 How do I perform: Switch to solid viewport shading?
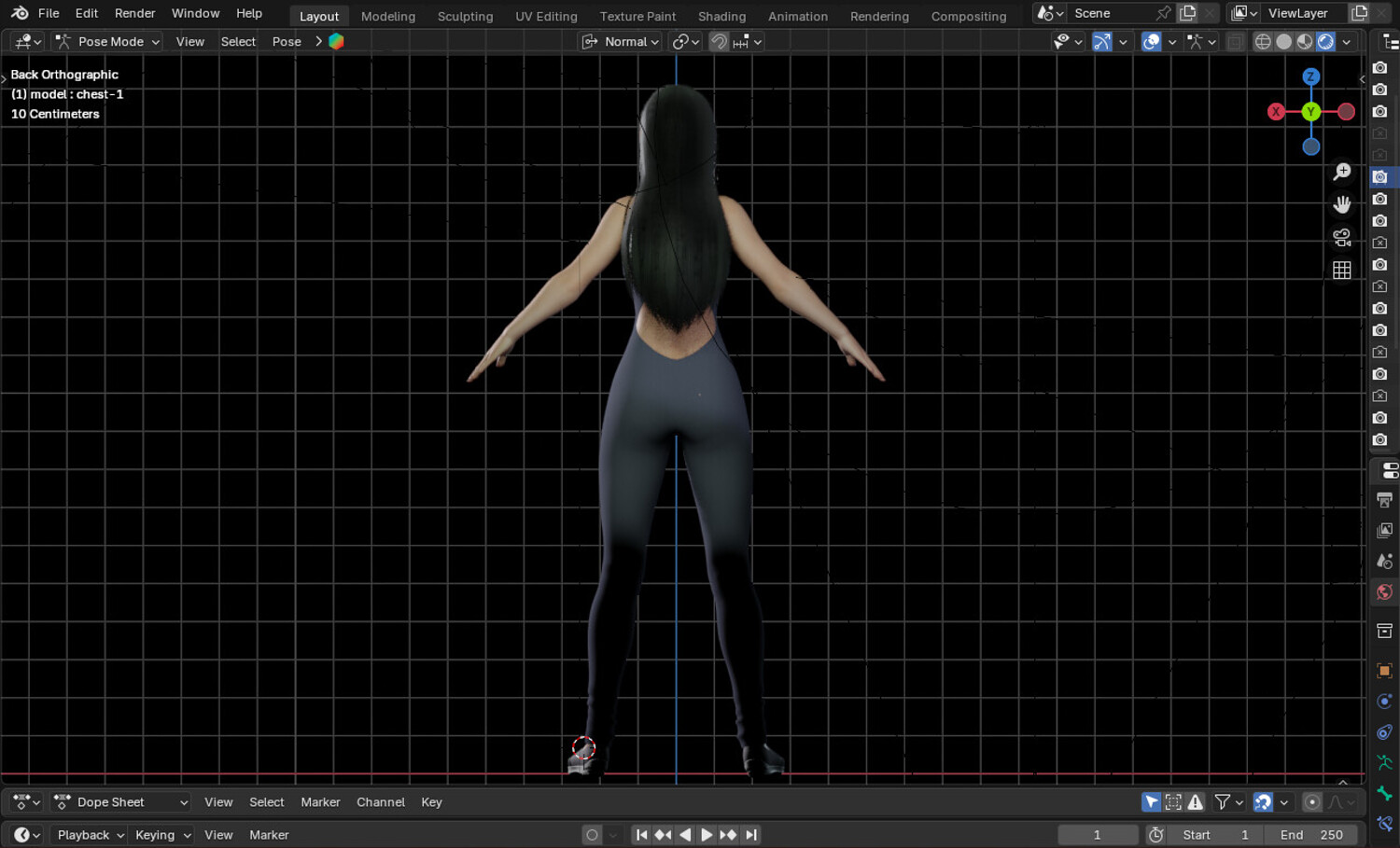(1284, 42)
